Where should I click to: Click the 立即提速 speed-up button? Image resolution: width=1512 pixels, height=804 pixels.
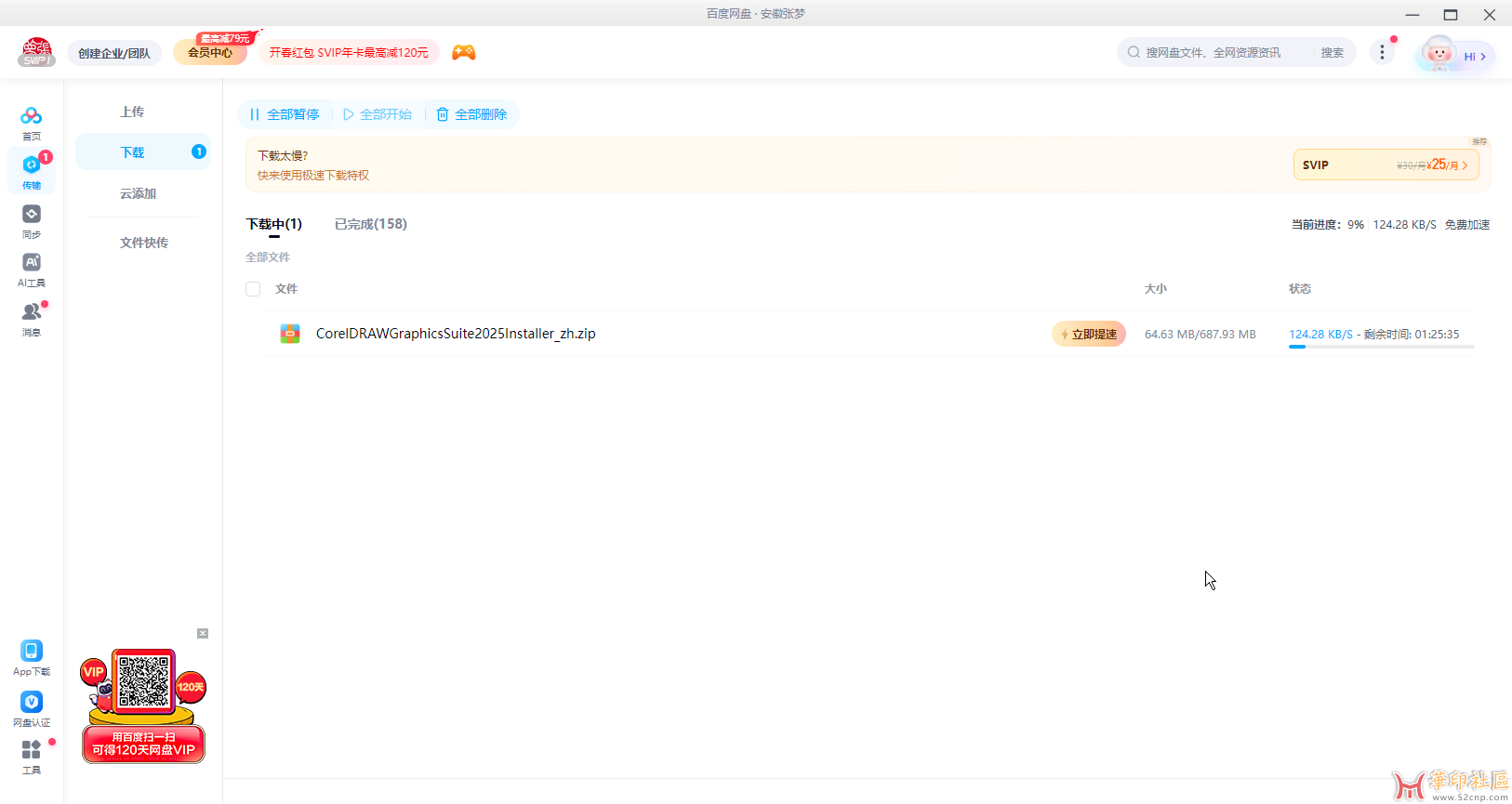coord(1089,334)
